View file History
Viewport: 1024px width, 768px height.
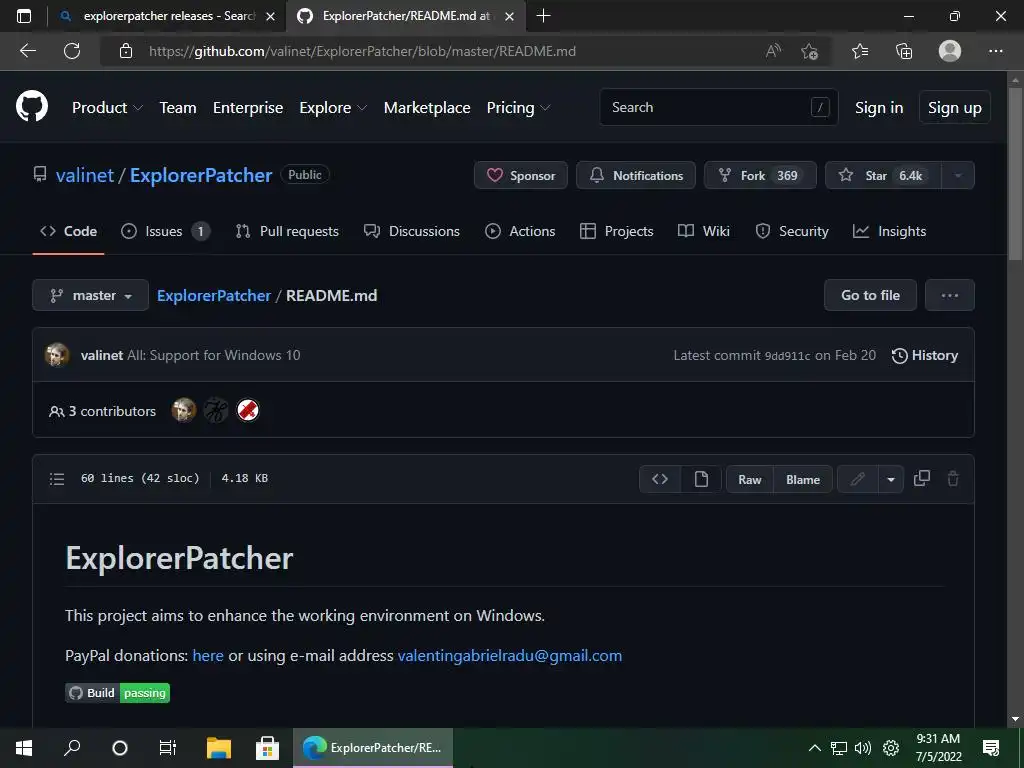925,355
